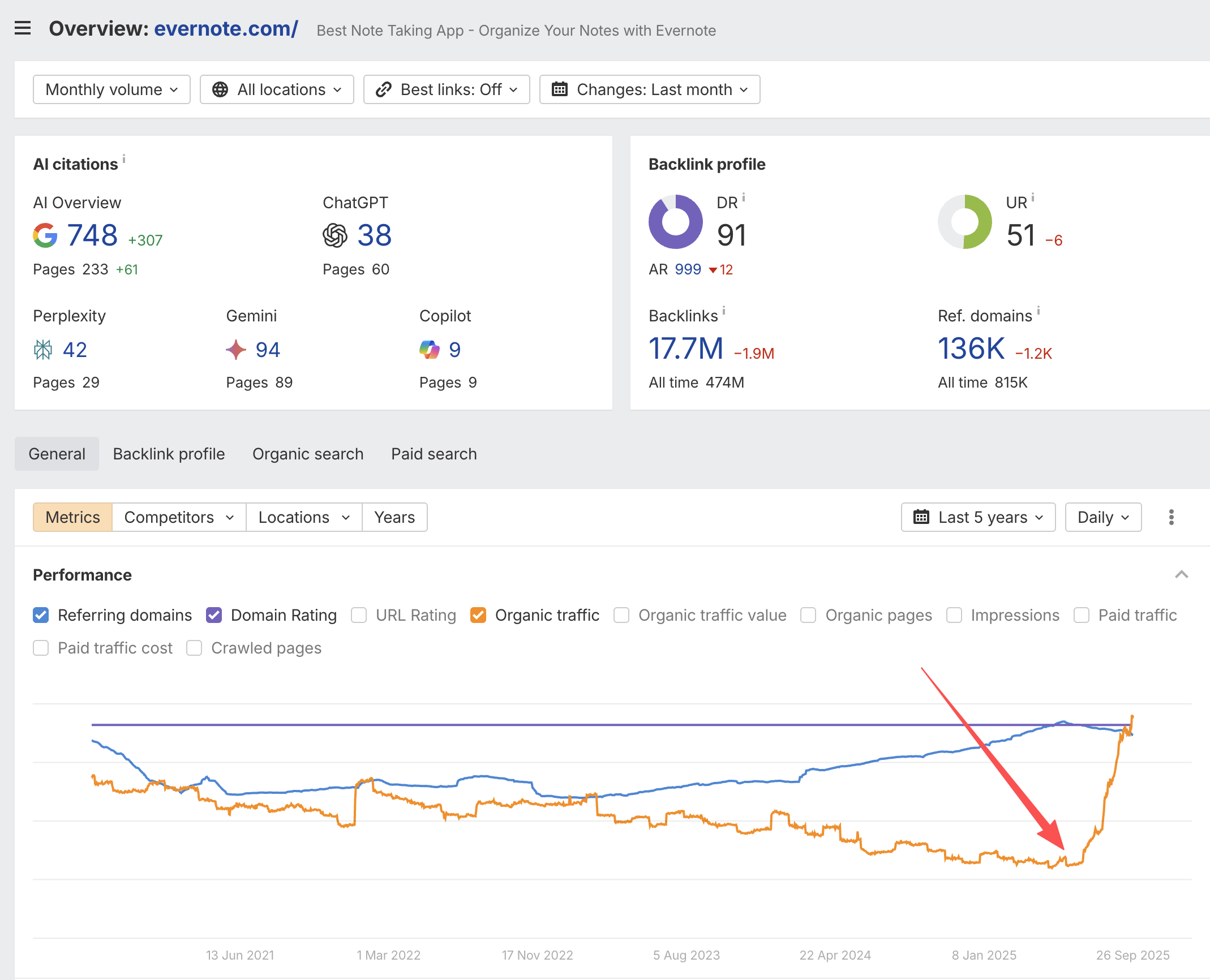Enable Organic pages checkbox

click(x=808, y=615)
